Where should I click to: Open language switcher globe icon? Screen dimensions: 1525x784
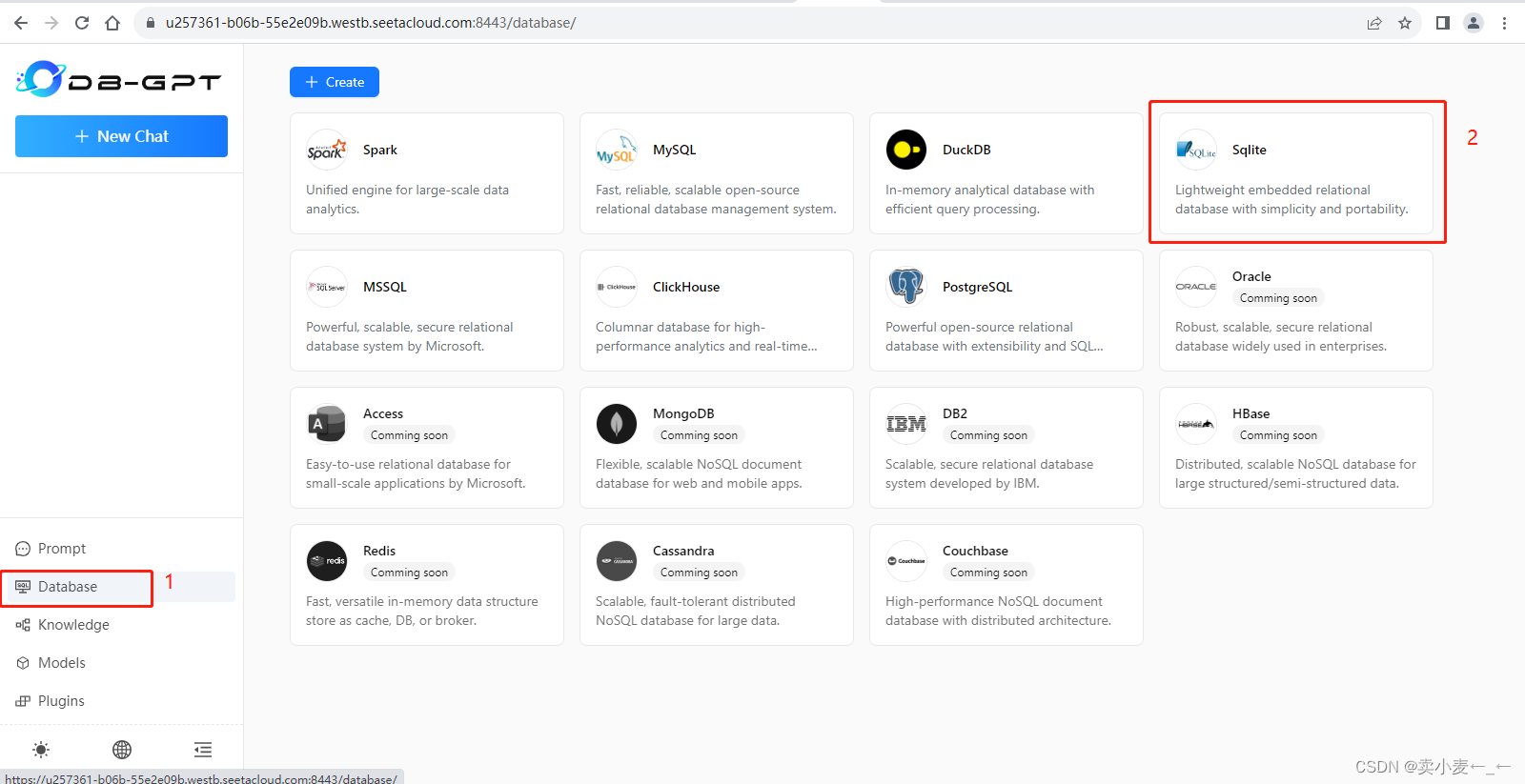tap(122, 750)
